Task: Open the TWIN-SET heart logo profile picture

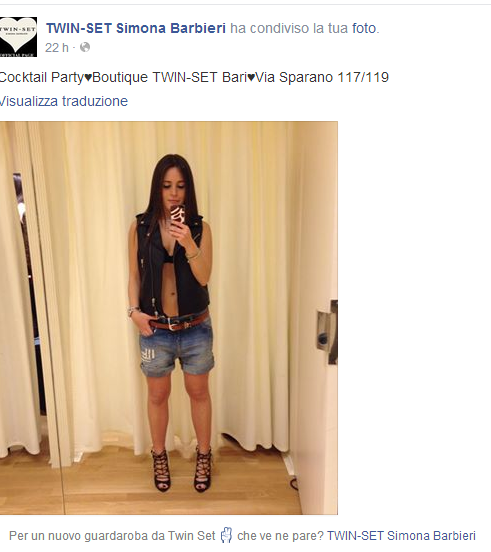Action: [18, 37]
